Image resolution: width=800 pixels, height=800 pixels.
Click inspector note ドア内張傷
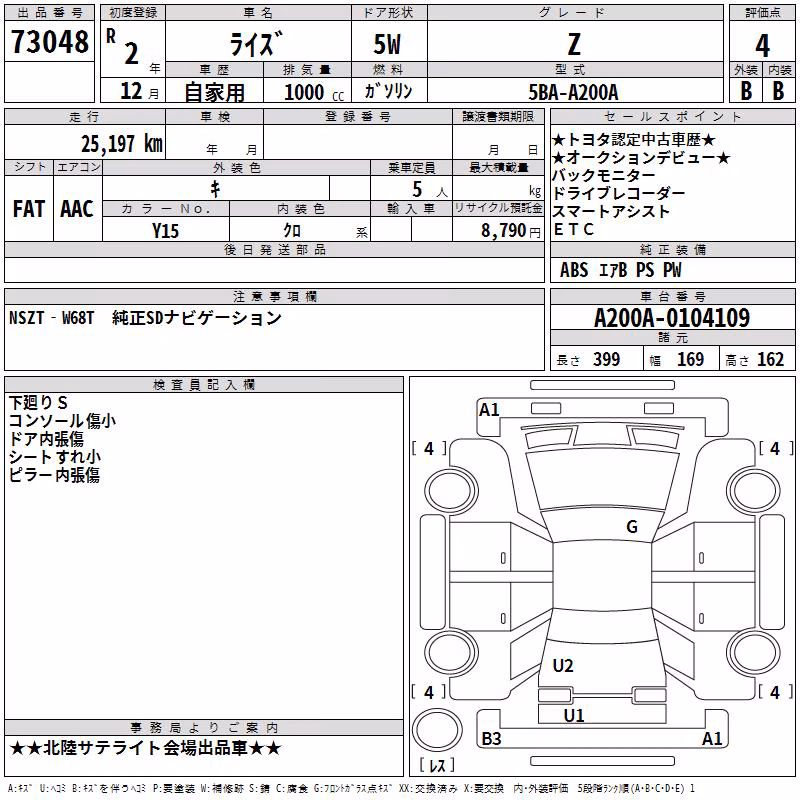46,439
